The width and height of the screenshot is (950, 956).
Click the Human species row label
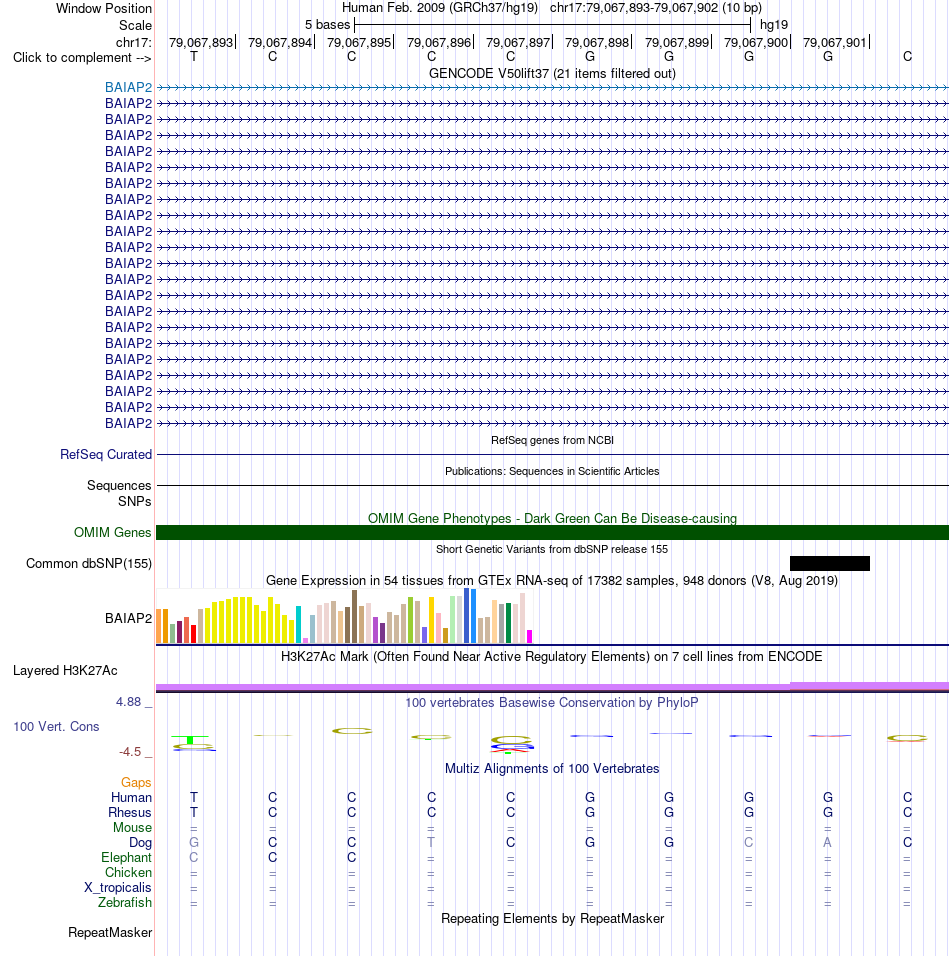click(x=131, y=797)
